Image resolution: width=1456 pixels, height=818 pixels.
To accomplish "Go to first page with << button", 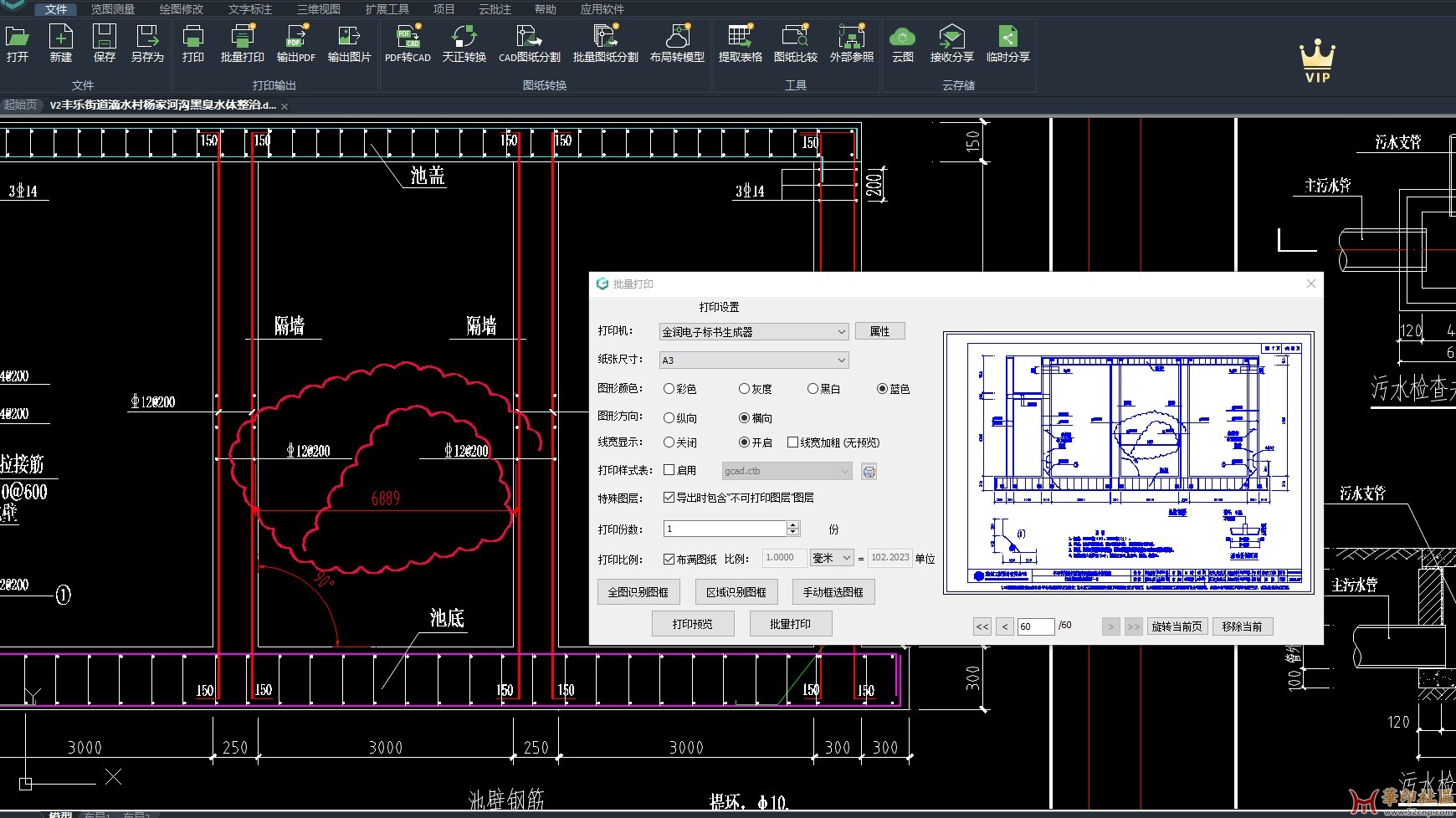I will tap(982, 626).
